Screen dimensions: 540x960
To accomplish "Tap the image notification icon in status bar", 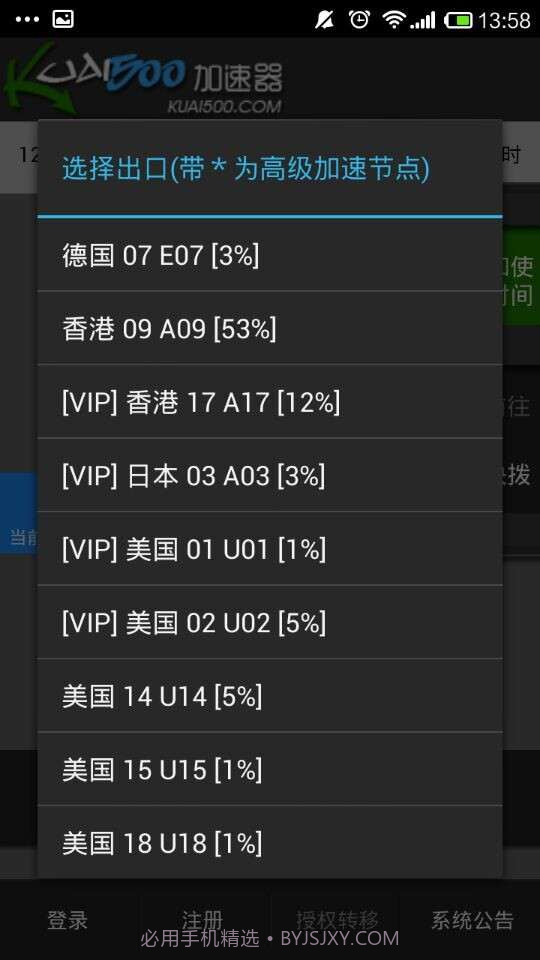I will pyautogui.click(x=63, y=19).
